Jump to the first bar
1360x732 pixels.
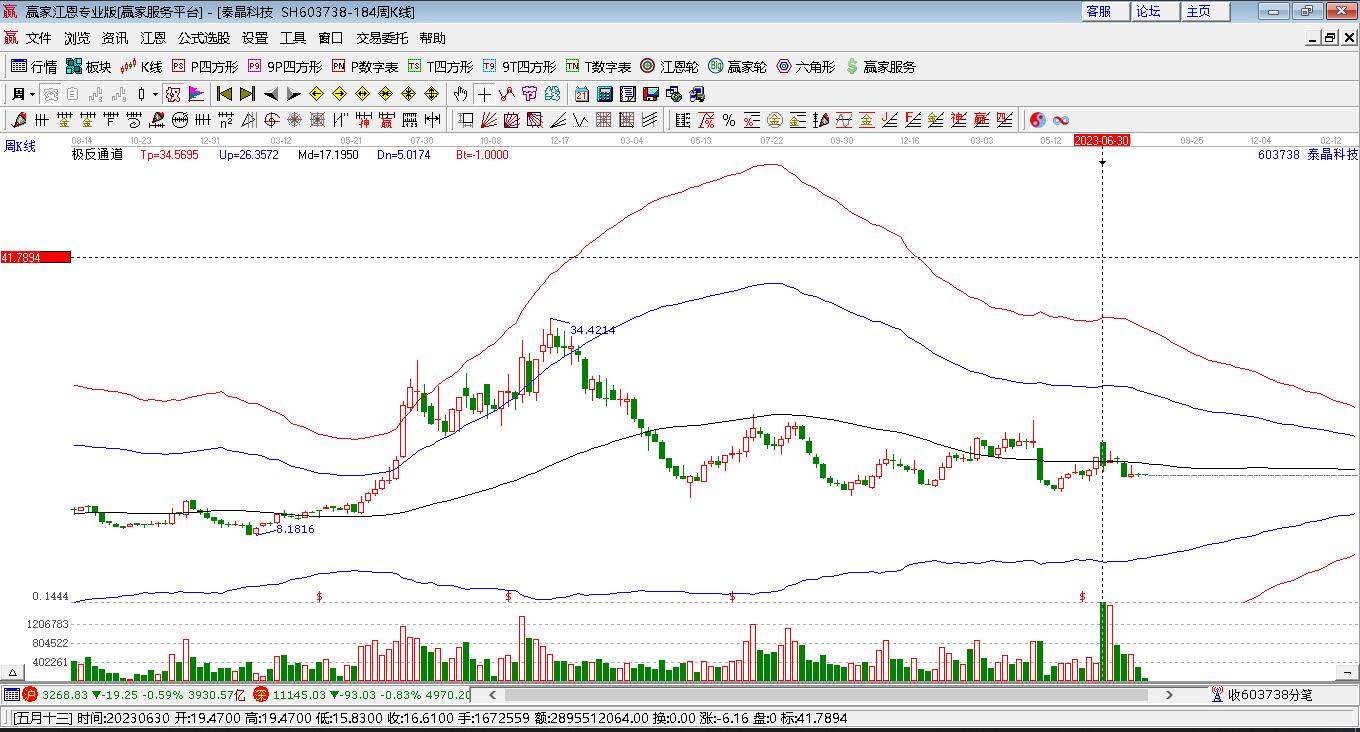(224, 94)
